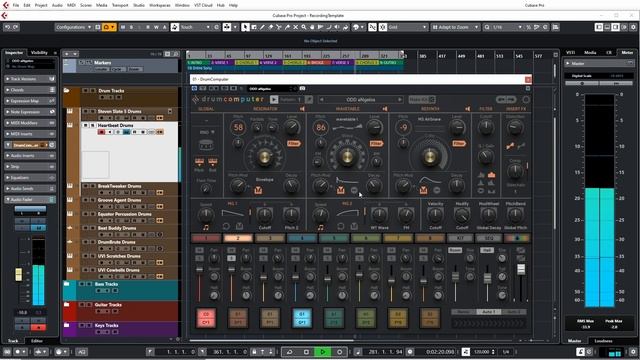Screen dimensions: 640x360
Task: Open the Drum Tracks folder icon
Action: 67,91
